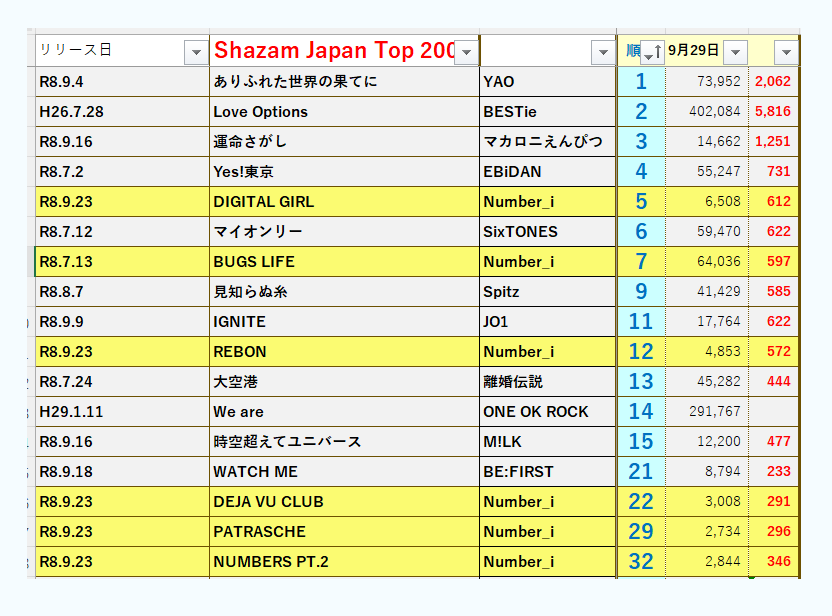Click the artist cell YAO
The height and width of the screenshot is (616, 832).
coord(548,82)
